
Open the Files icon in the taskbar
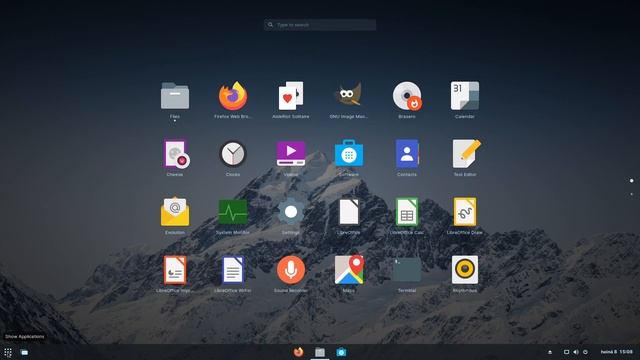tap(320, 352)
